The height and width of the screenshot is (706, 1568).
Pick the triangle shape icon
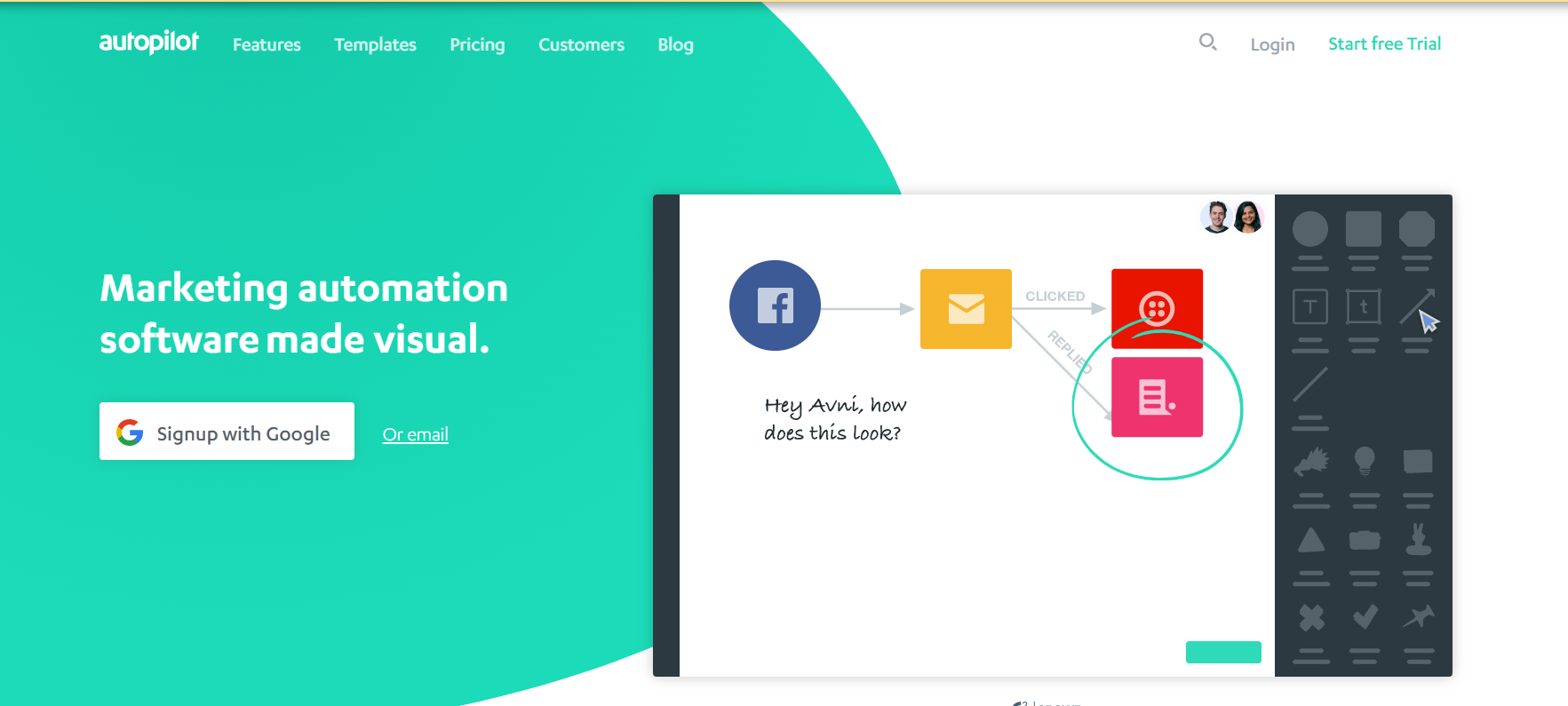click(x=1311, y=540)
